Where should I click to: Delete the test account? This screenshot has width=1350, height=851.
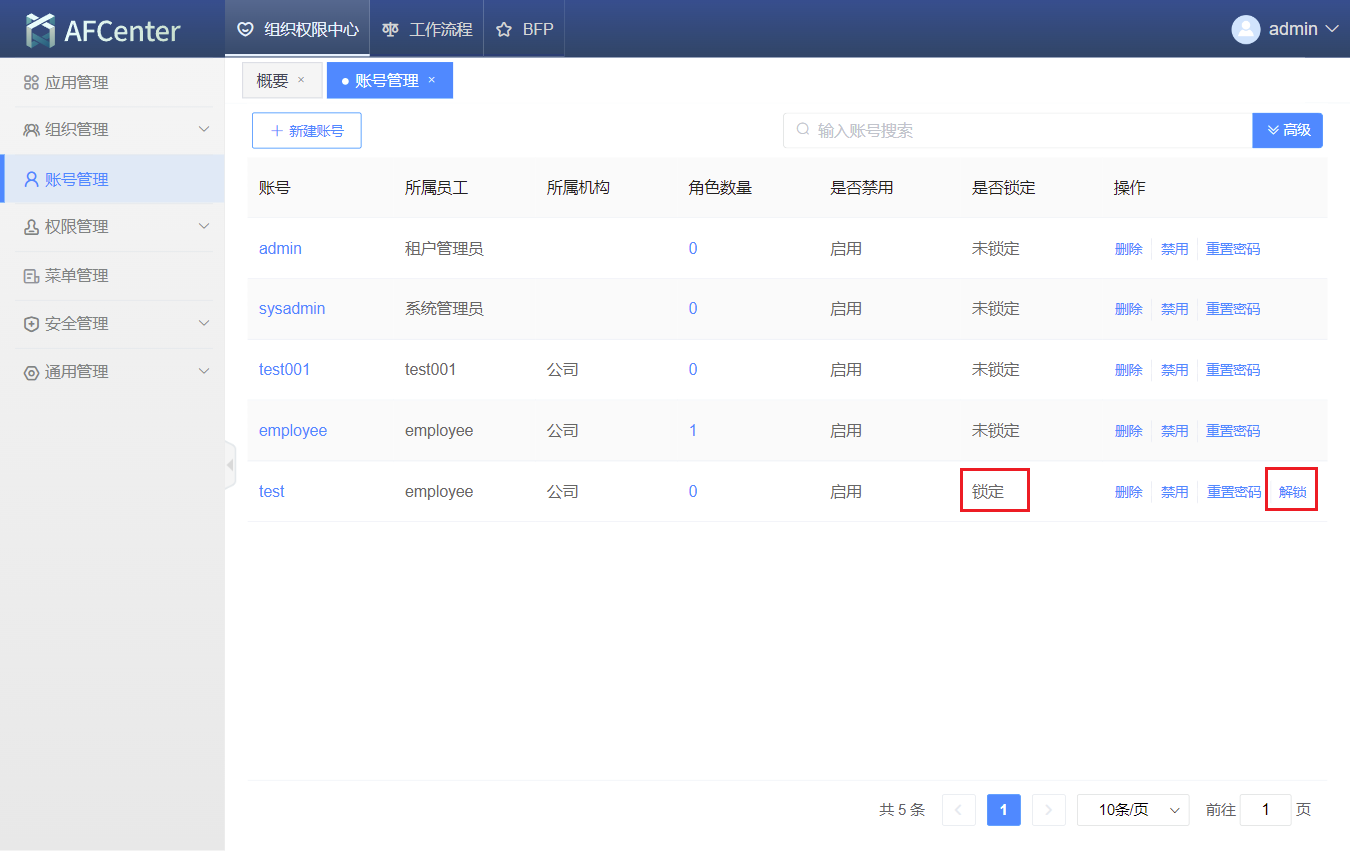(1128, 492)
